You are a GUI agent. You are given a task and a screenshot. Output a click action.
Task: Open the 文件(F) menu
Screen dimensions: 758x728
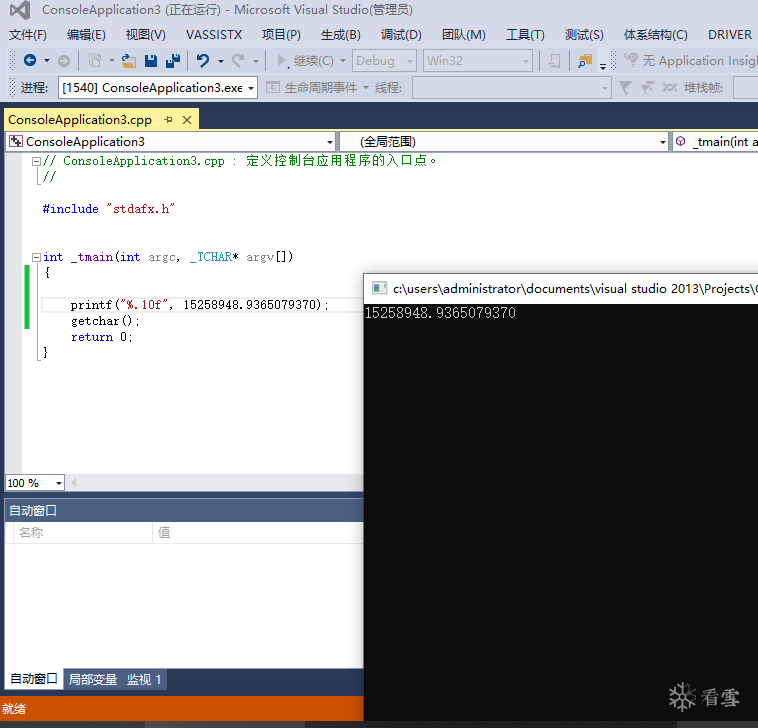(x=28, y=35)
